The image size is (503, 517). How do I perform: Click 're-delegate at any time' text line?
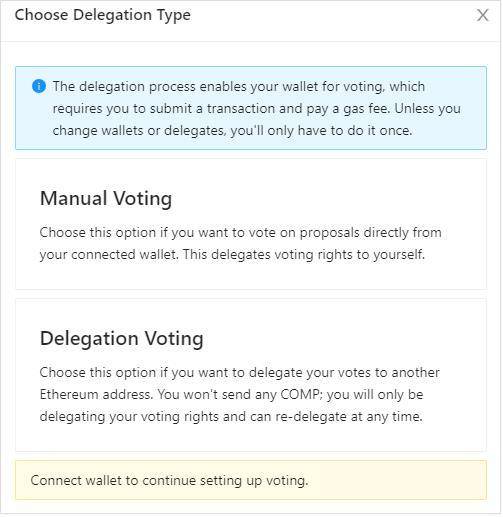(231, 417)
